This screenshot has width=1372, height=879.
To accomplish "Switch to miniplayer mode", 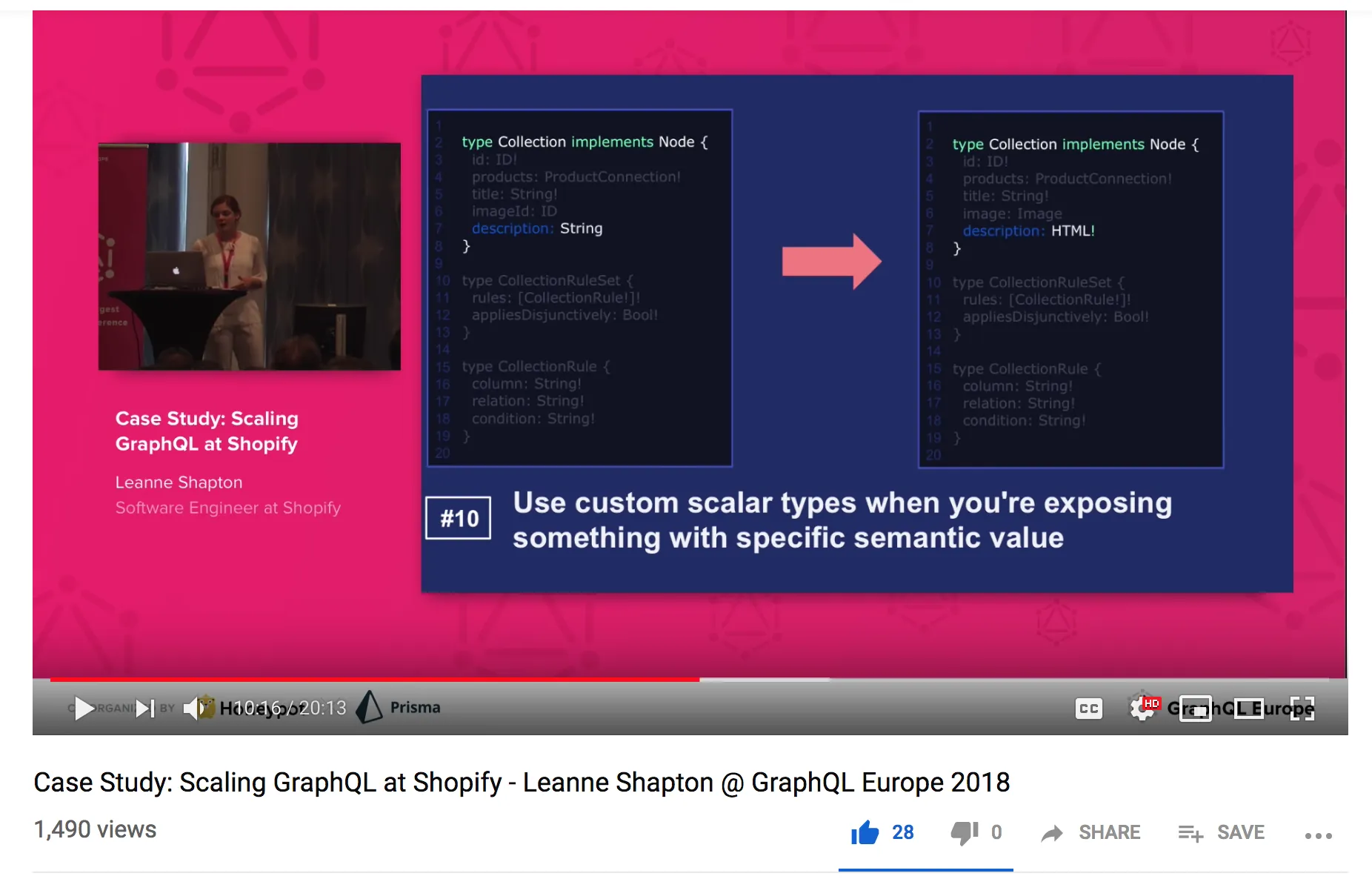I will click(1195, 709).
